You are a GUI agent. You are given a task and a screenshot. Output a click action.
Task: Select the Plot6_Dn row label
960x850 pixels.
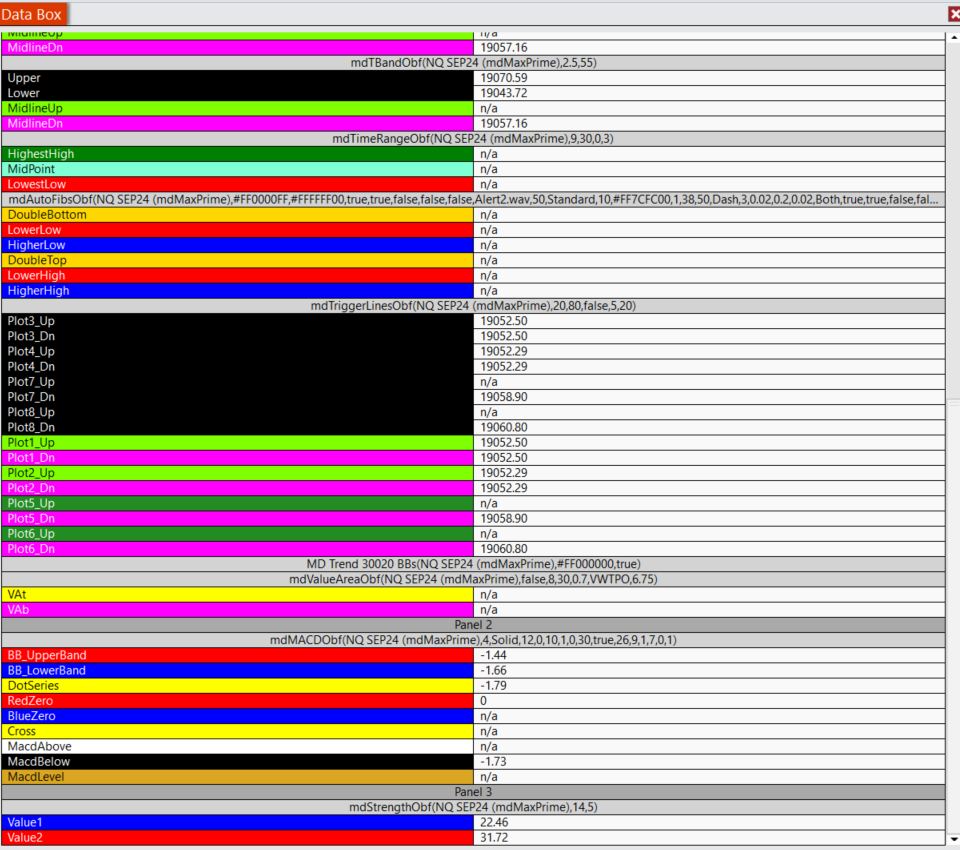point(238,549)
